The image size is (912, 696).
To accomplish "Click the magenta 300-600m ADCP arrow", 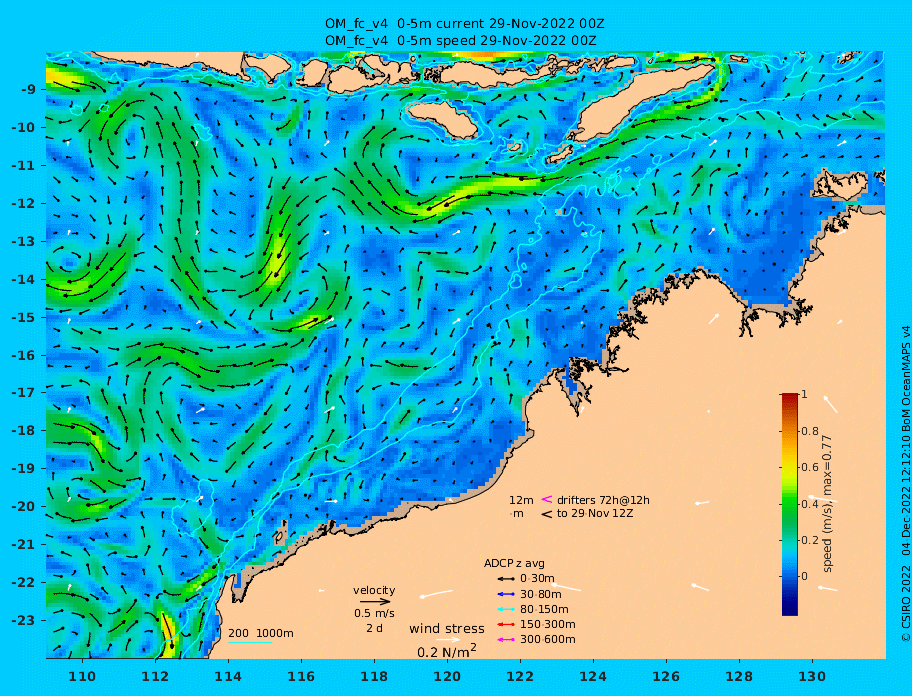I will pos(506,640).
